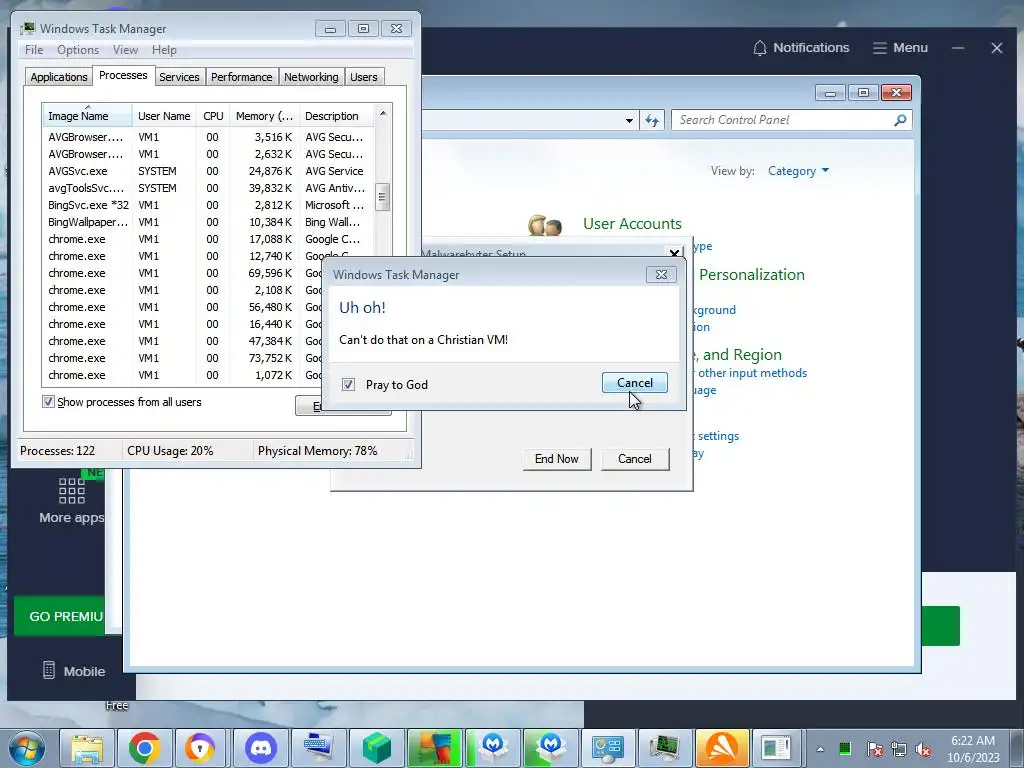Click Cancel in the Uh oh dialog

pyautogui.click(x=635, y=383)
